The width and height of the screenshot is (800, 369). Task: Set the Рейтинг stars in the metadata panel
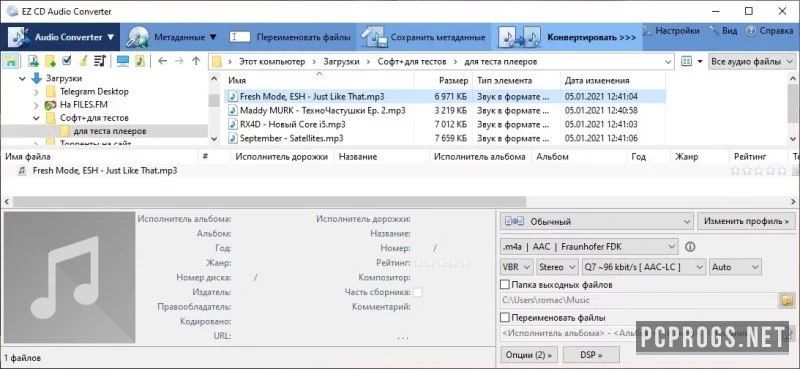tap(442, 263)
